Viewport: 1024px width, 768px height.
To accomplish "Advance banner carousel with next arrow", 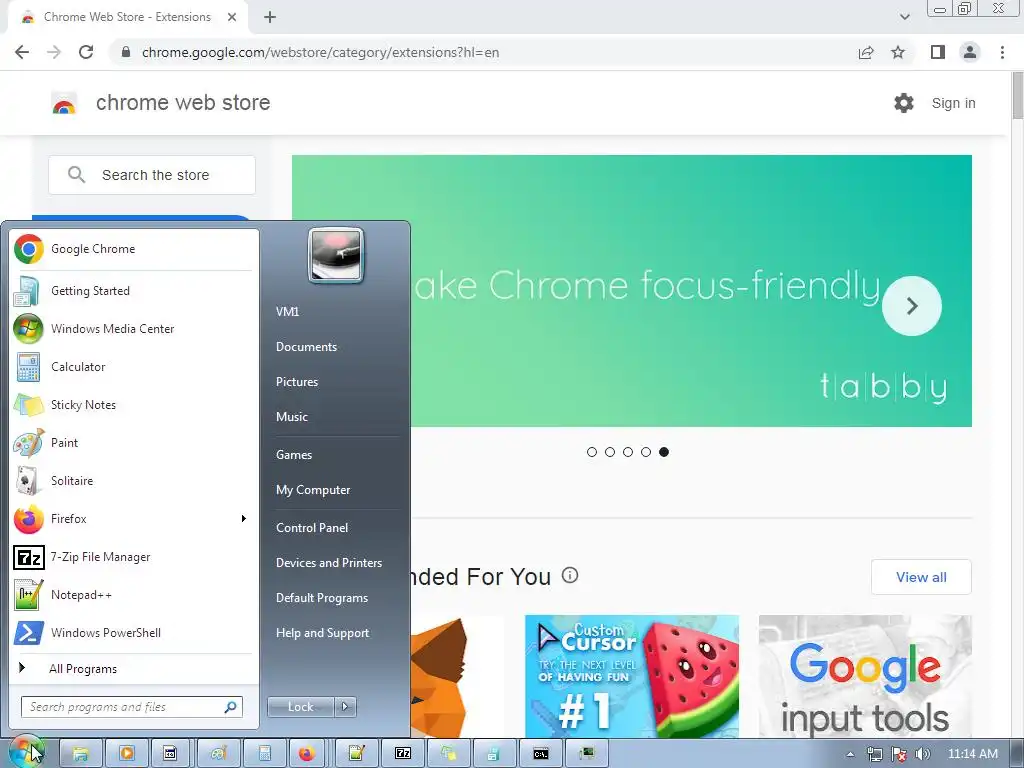I will tap(912, 306).
